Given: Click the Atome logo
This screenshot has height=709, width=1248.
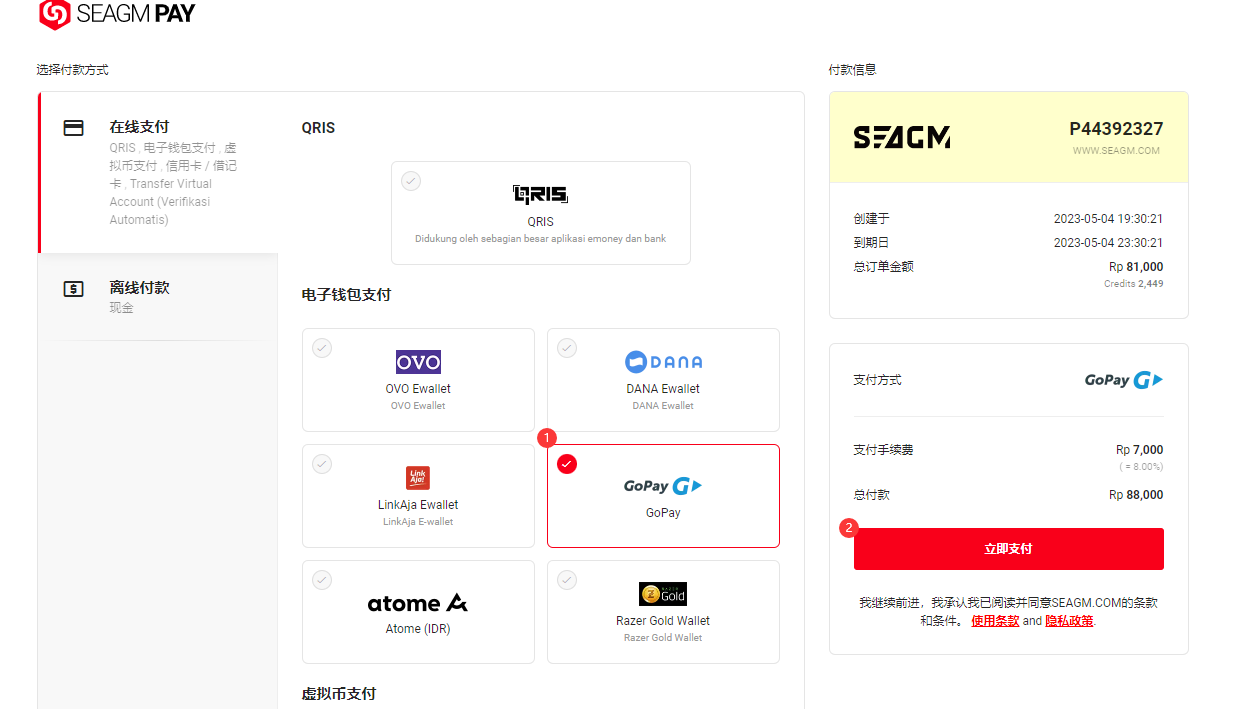Looking at the screenshot, I should [x=418, y=603].
